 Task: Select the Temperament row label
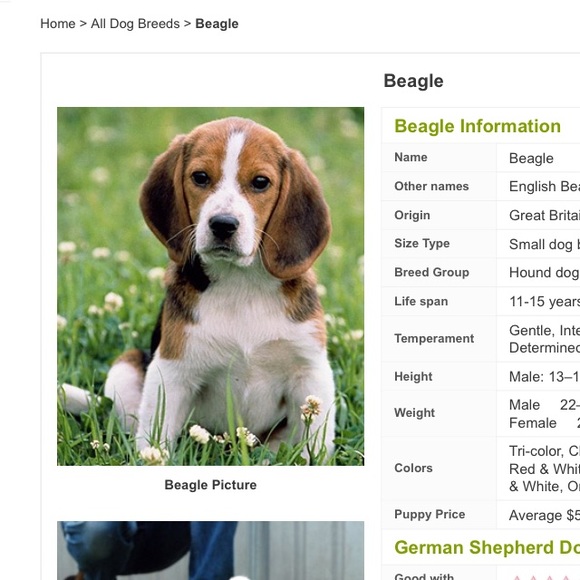pos(434,338)
